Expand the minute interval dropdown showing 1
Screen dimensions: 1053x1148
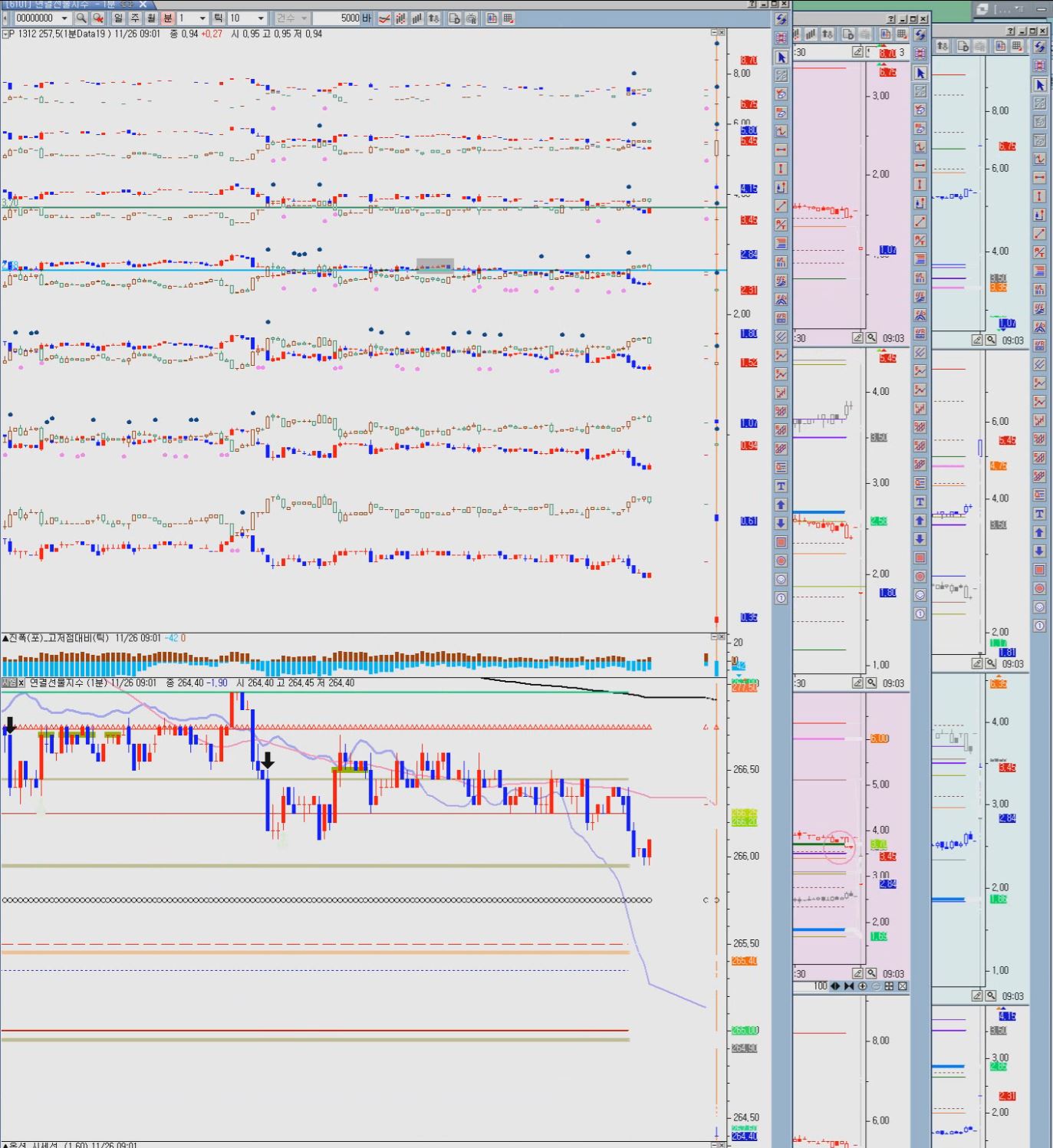[x=202, y=18]
